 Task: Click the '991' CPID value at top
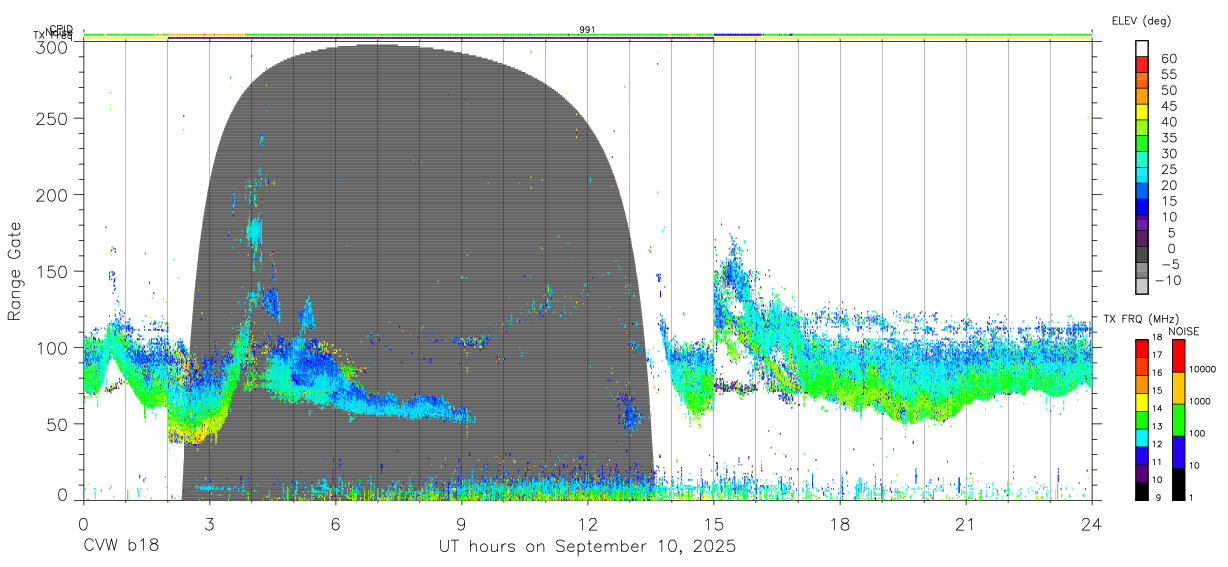point(587,30)
